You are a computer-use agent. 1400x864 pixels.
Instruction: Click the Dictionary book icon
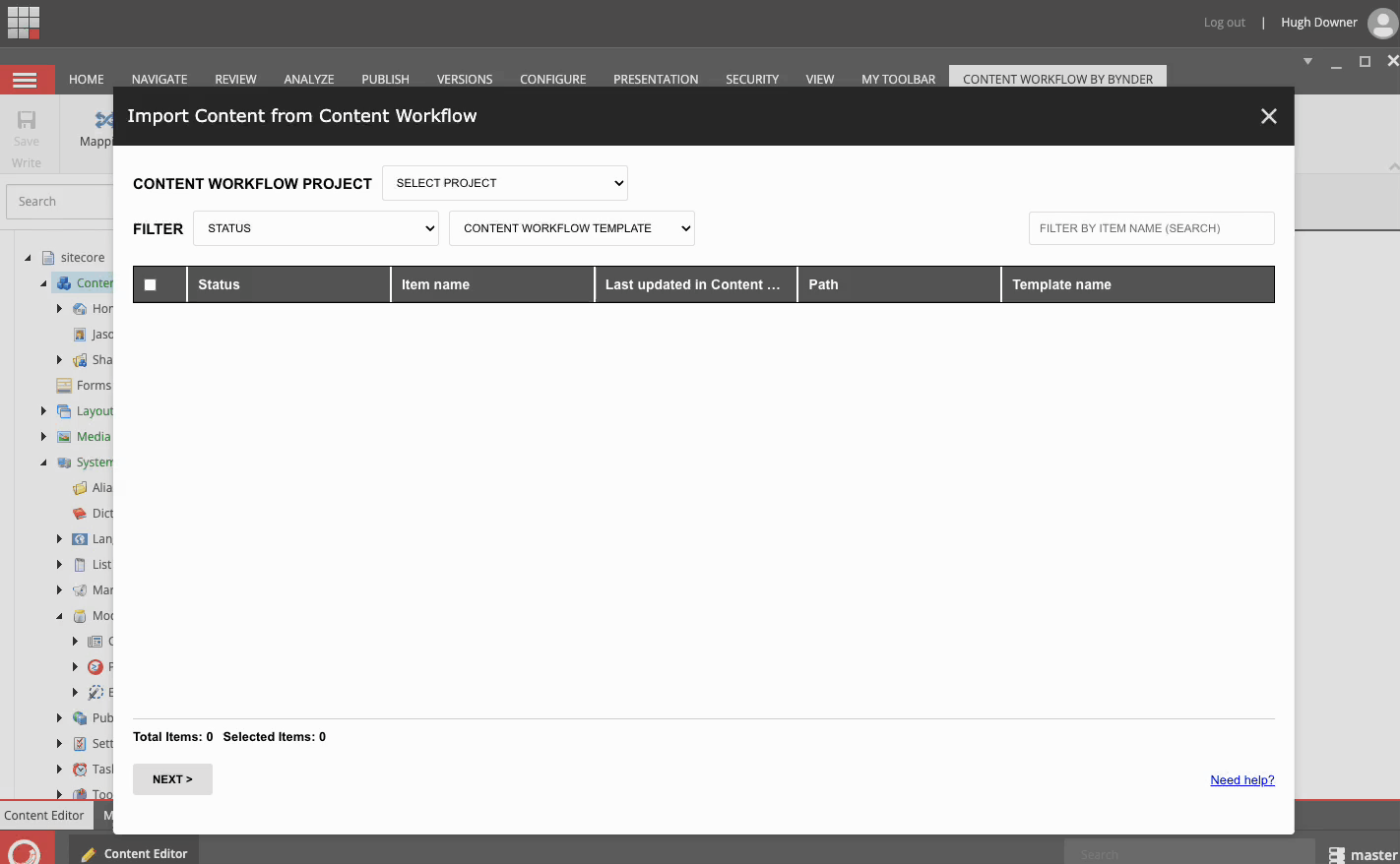pos(80,514)
